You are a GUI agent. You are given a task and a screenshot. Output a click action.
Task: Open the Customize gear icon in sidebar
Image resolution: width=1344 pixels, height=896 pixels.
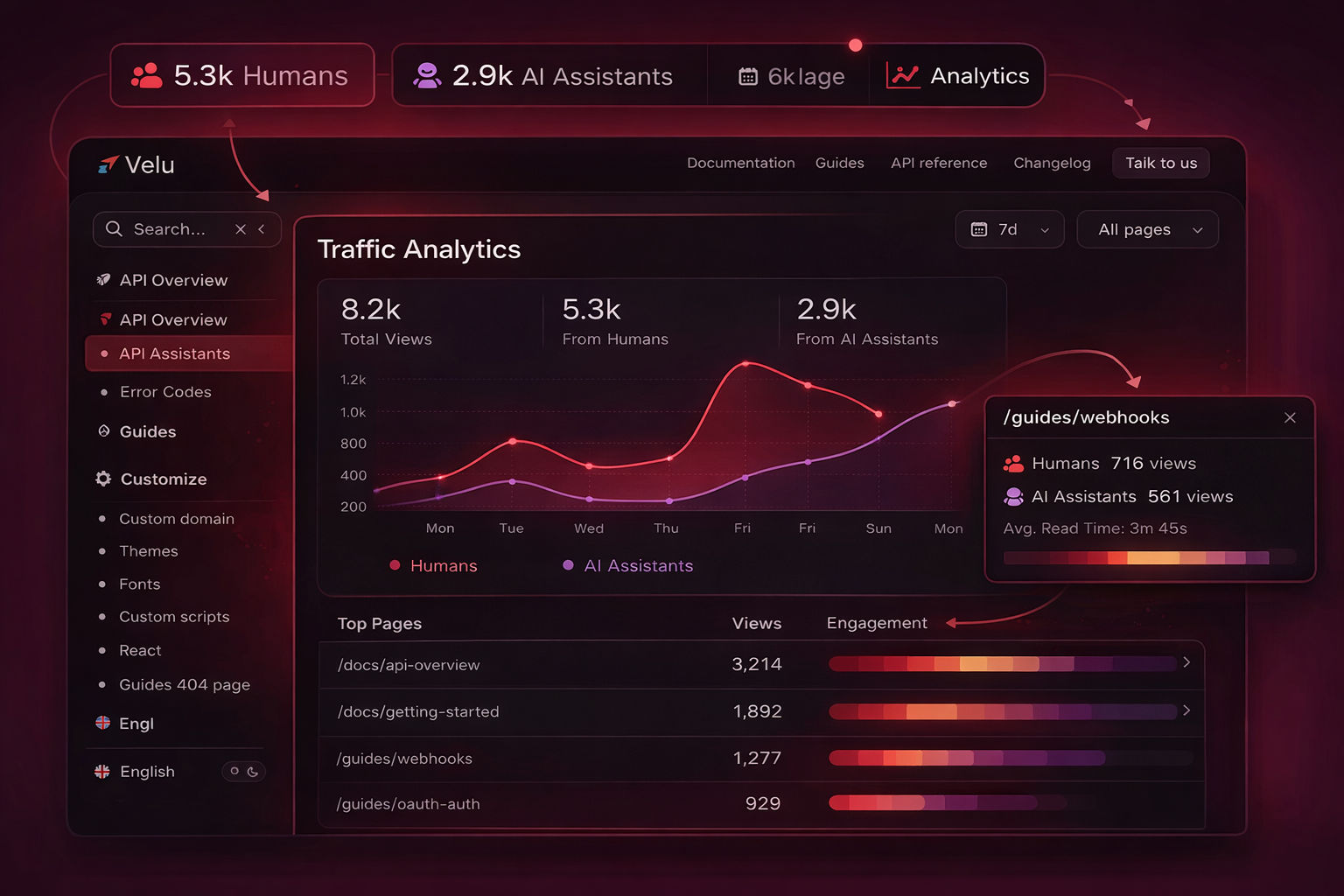click(x=102, y=479)
